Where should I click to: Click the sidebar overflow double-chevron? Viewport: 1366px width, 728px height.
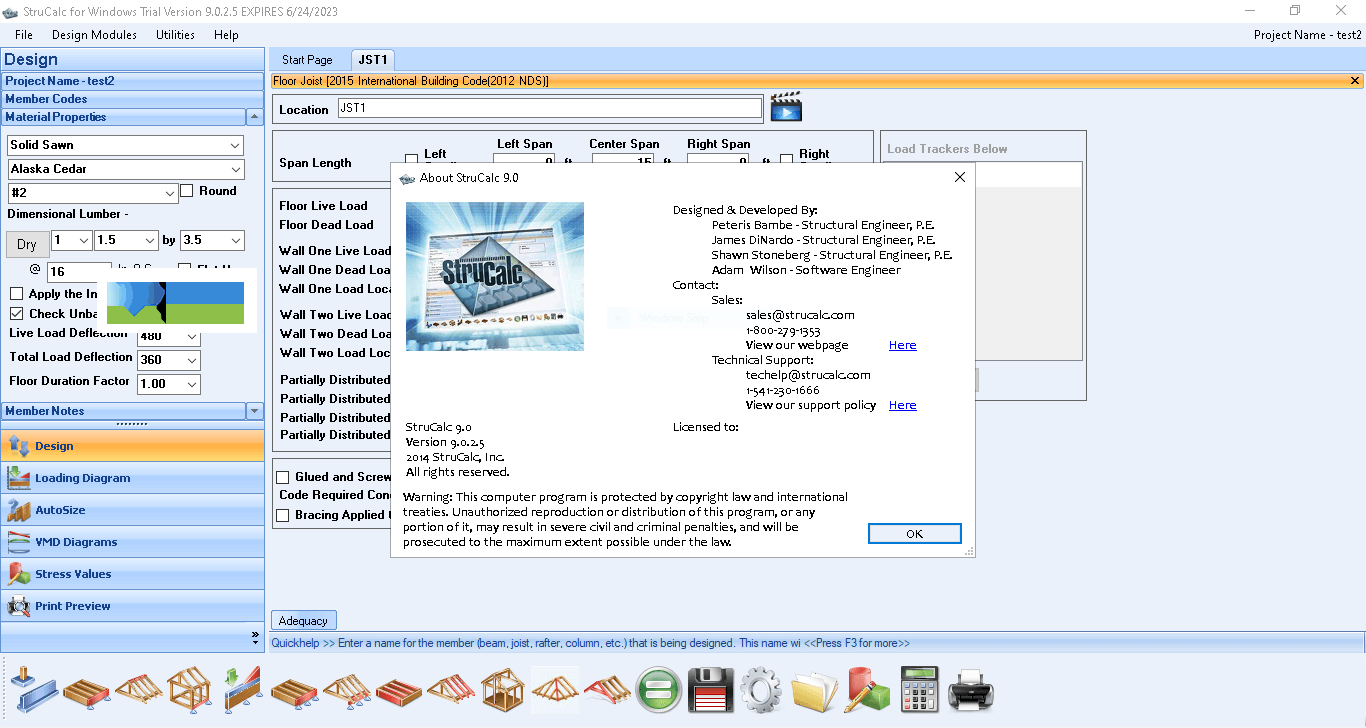tap(255, 636)
